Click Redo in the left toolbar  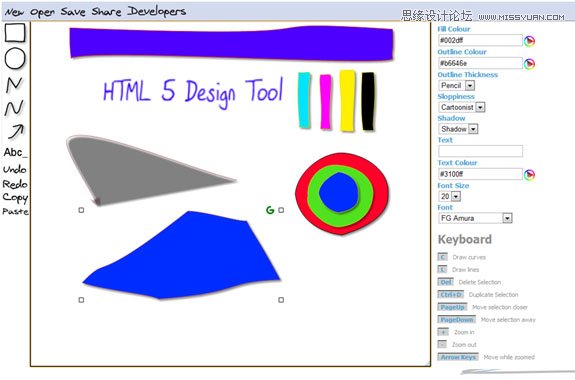tap(15, 183)
